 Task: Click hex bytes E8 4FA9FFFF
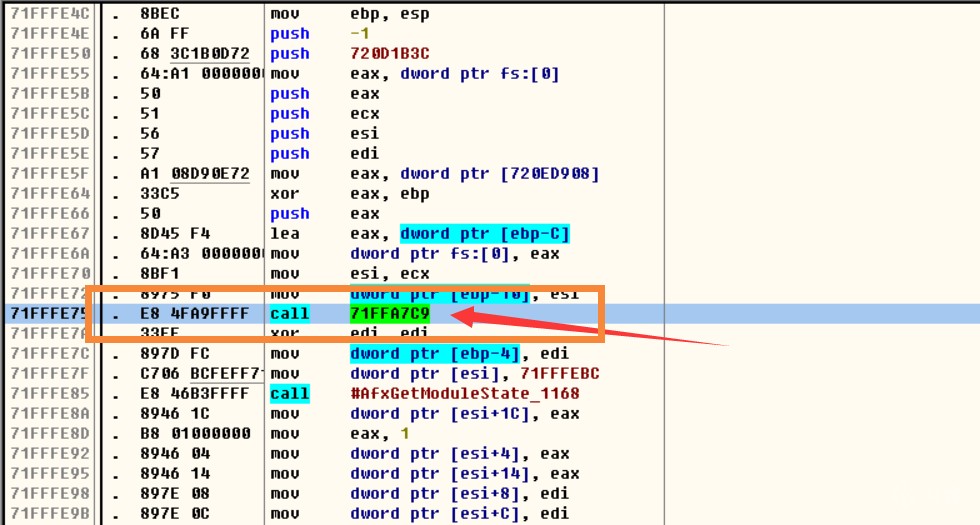point(195,313)
